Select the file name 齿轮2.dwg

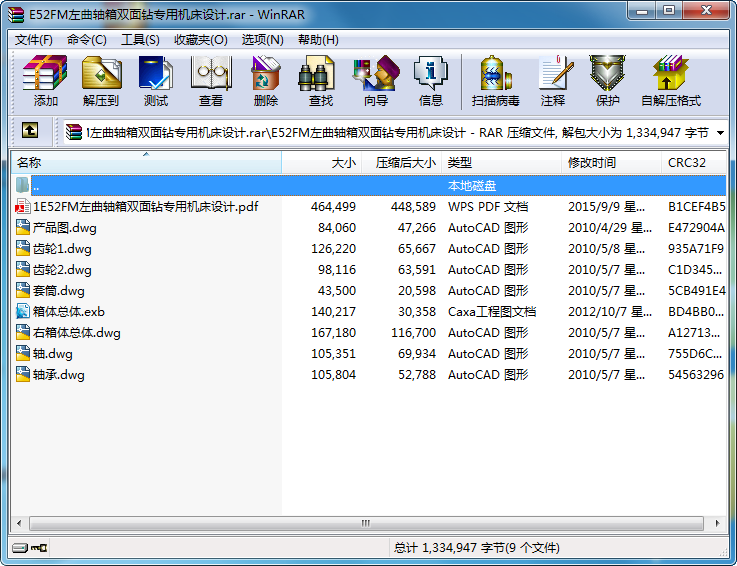[62, 270]
